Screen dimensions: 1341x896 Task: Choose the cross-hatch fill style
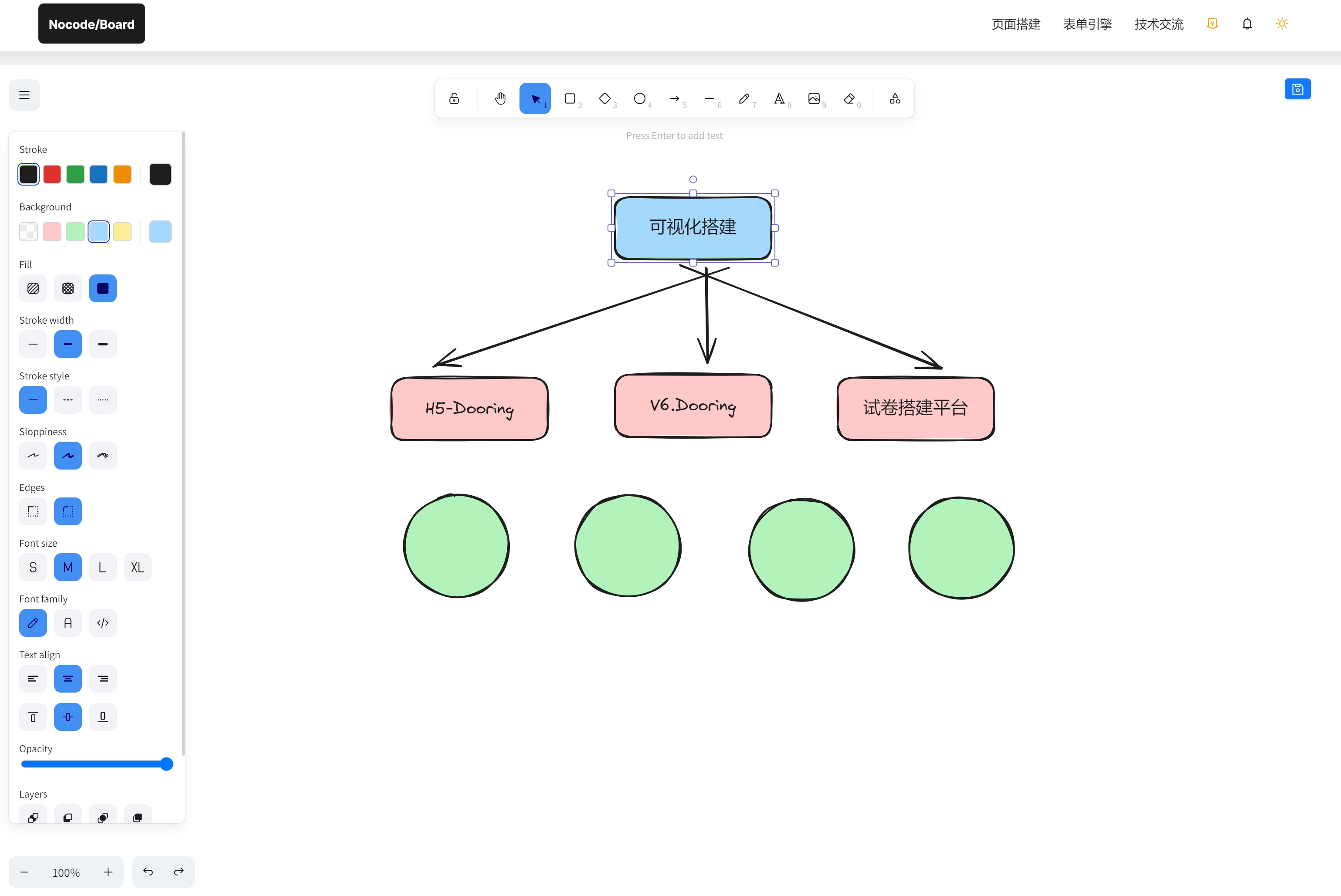[x=68, y=288]
